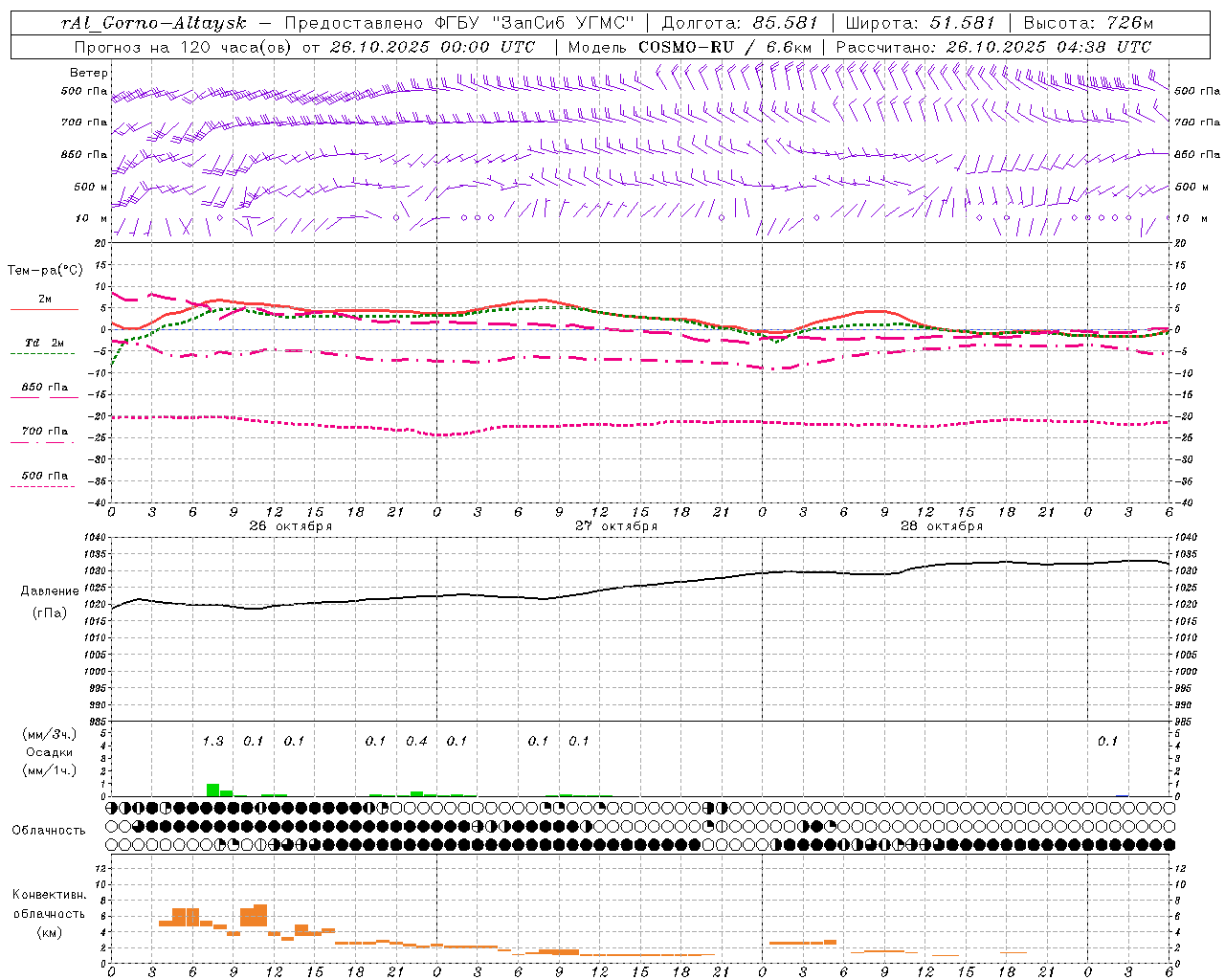Image resolution: width=1225 pixels, height=980 pixels.
Task: Click the 27 октября date label
Action: tap(616, 526)
